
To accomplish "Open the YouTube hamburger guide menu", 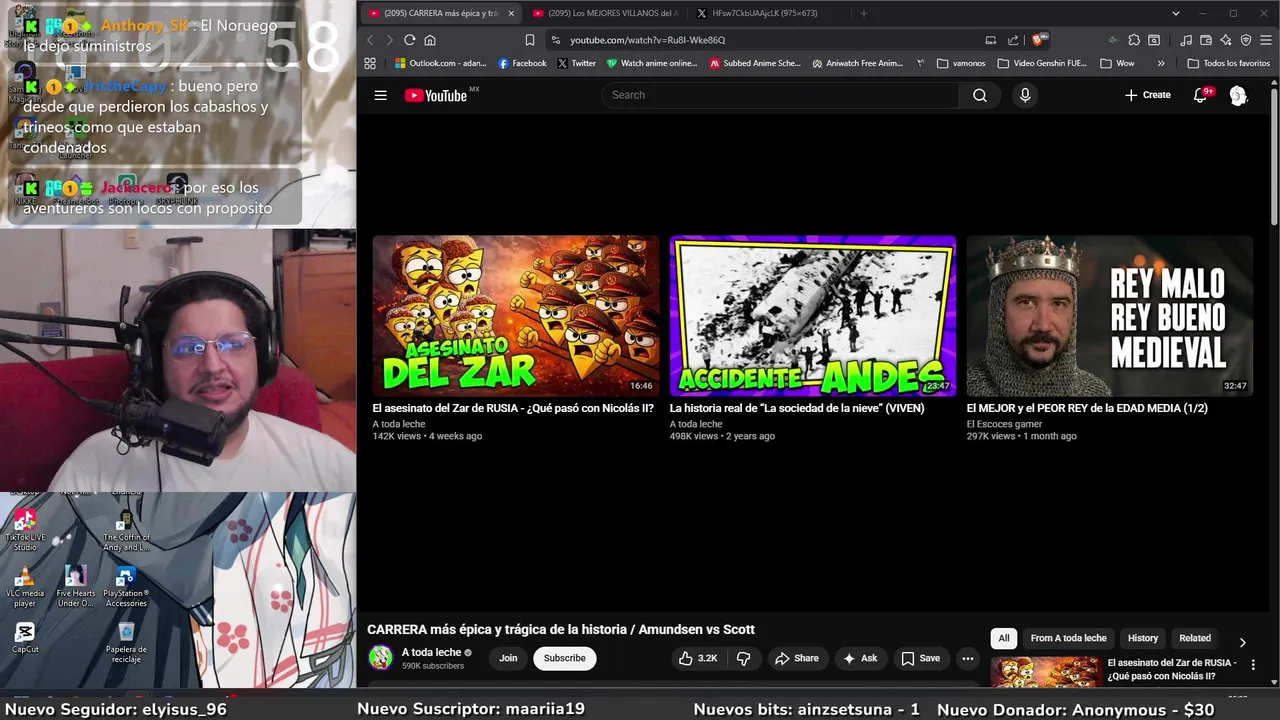I will coord(380,95).
